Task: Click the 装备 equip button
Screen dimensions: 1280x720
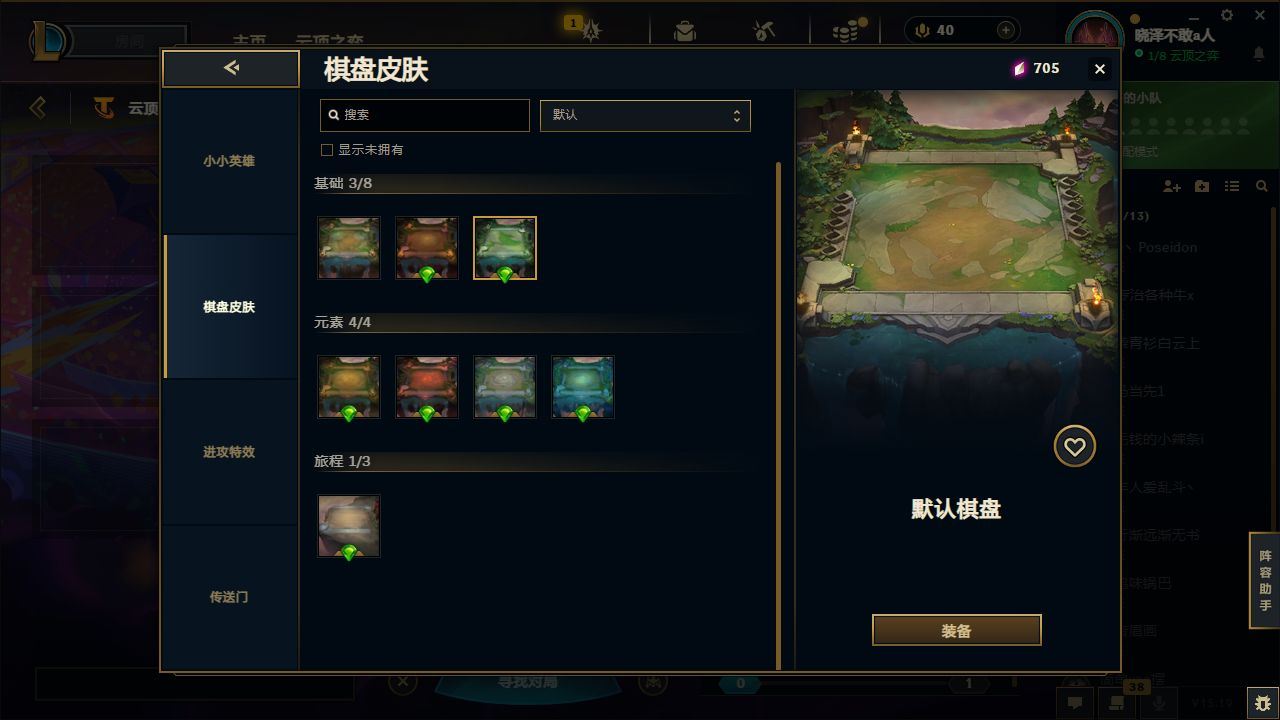Action: click(x=957, y=630)
